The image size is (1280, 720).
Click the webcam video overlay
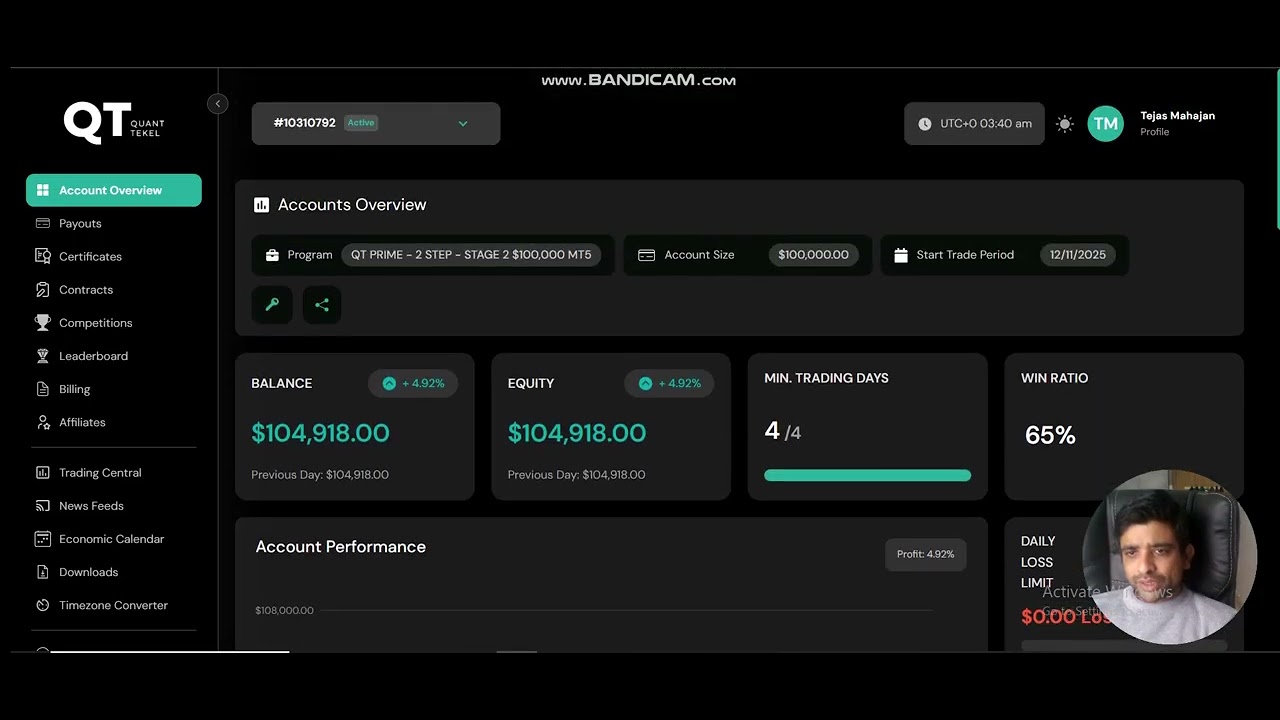click(1168, 557)
